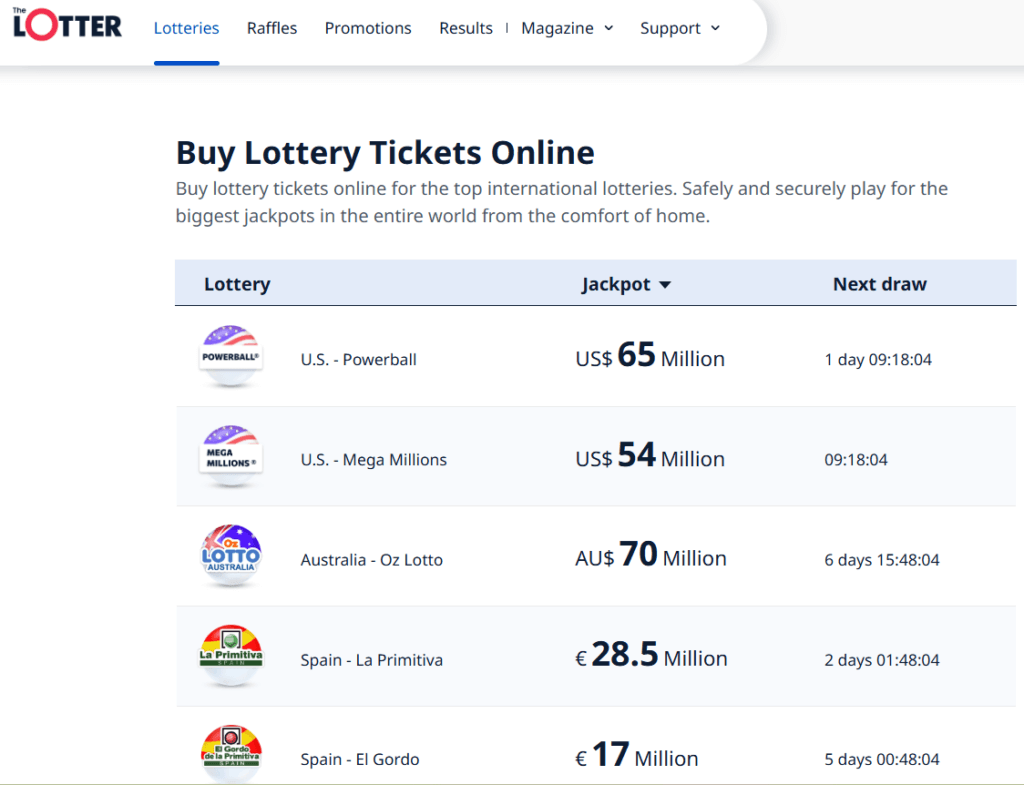Open the Lotteries tab
The height and width of the screenshot is (785, 1024).
click(x=186, y=28)
